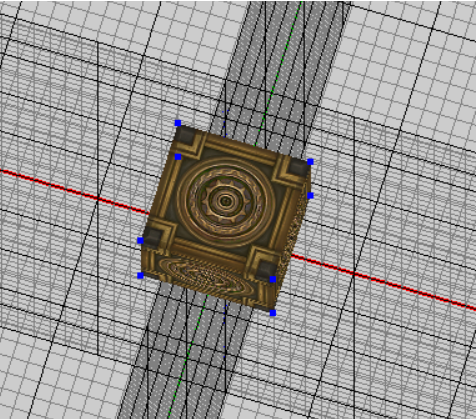The width and height of the screenshot is (476, 419).
Task: Click the red axis line left of the cube
Action: coord(75,192)
